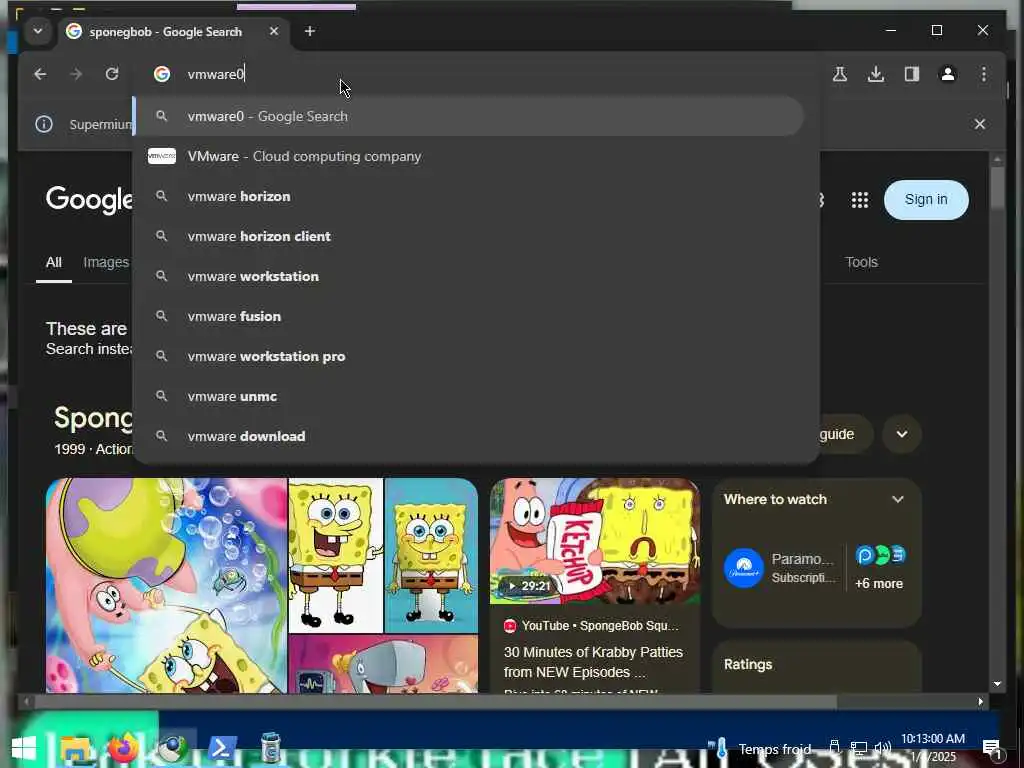
Task: Click the vertical scrollbar down arrow
Action: point(997,684)
